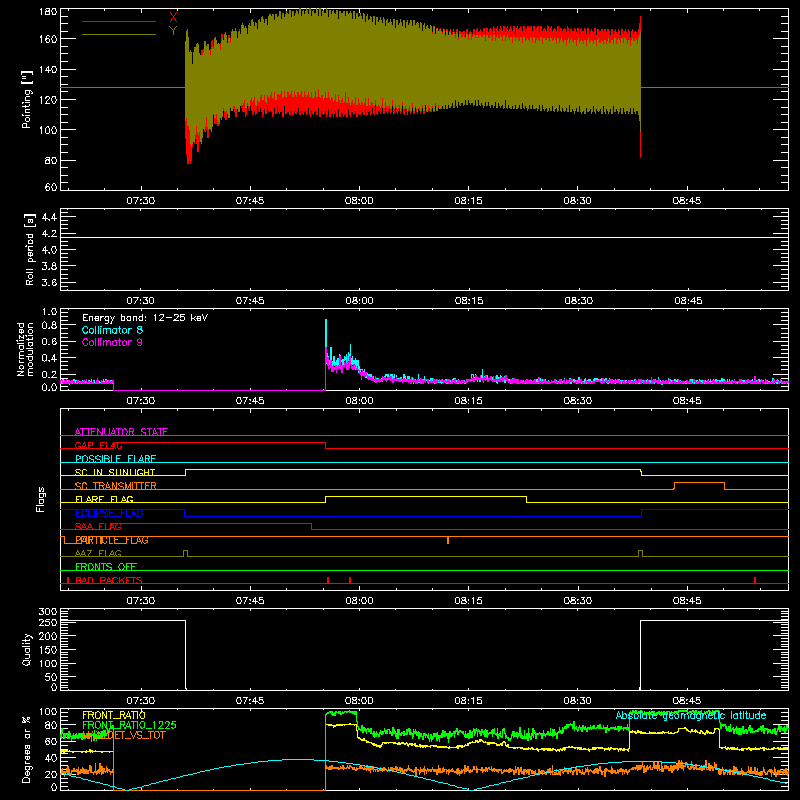This screenshot has height=800, width=800.
Task: Click the PARTICLE_FLAG label
Action: click(112, 540)
